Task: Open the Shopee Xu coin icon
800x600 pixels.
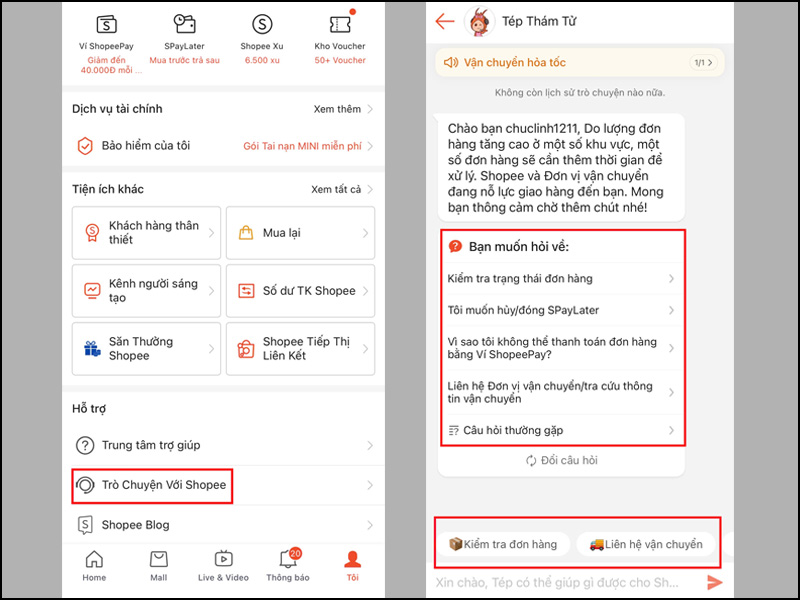Action: (x=262, y=24)
